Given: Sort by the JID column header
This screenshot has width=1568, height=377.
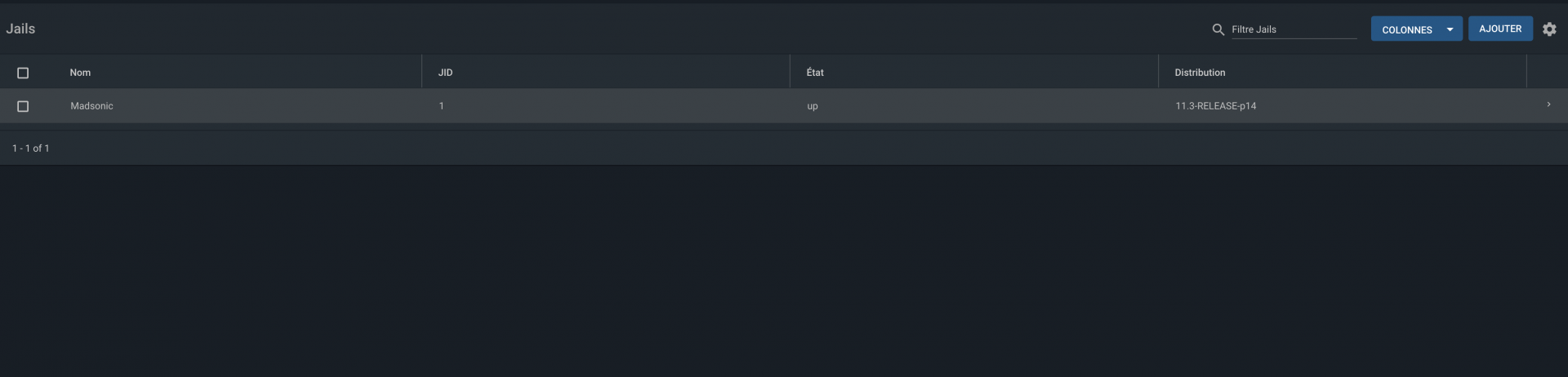Looking at the screenshot, I should pos(445,73).
